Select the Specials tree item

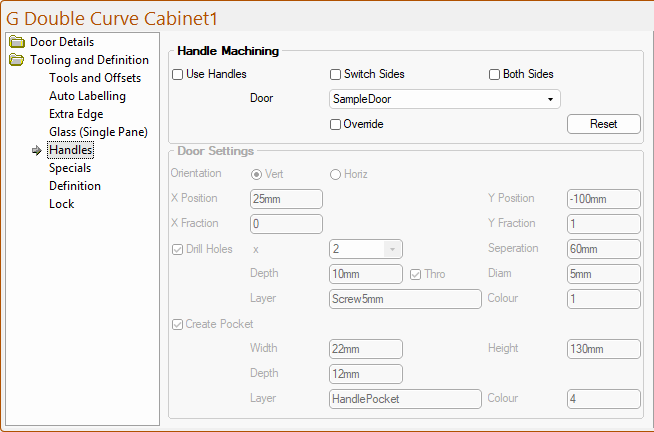coord(70,168)
